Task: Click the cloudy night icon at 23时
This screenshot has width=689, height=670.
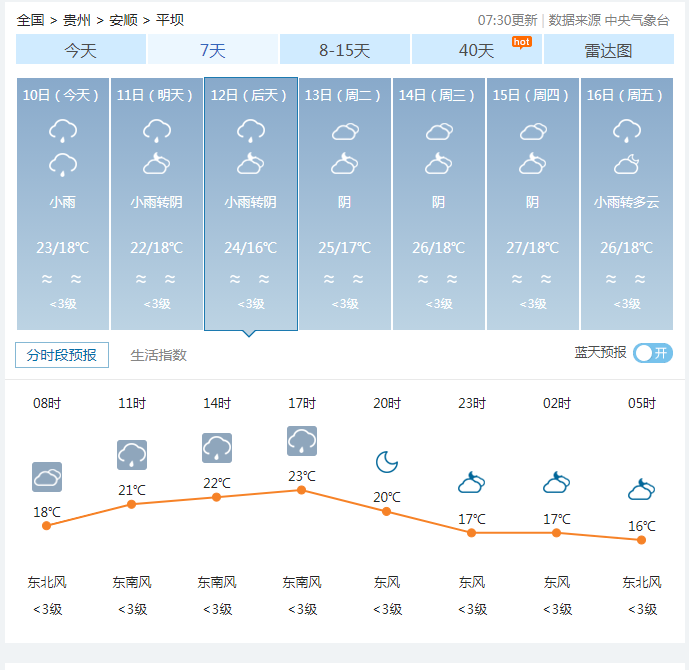Action: [471, 484]
